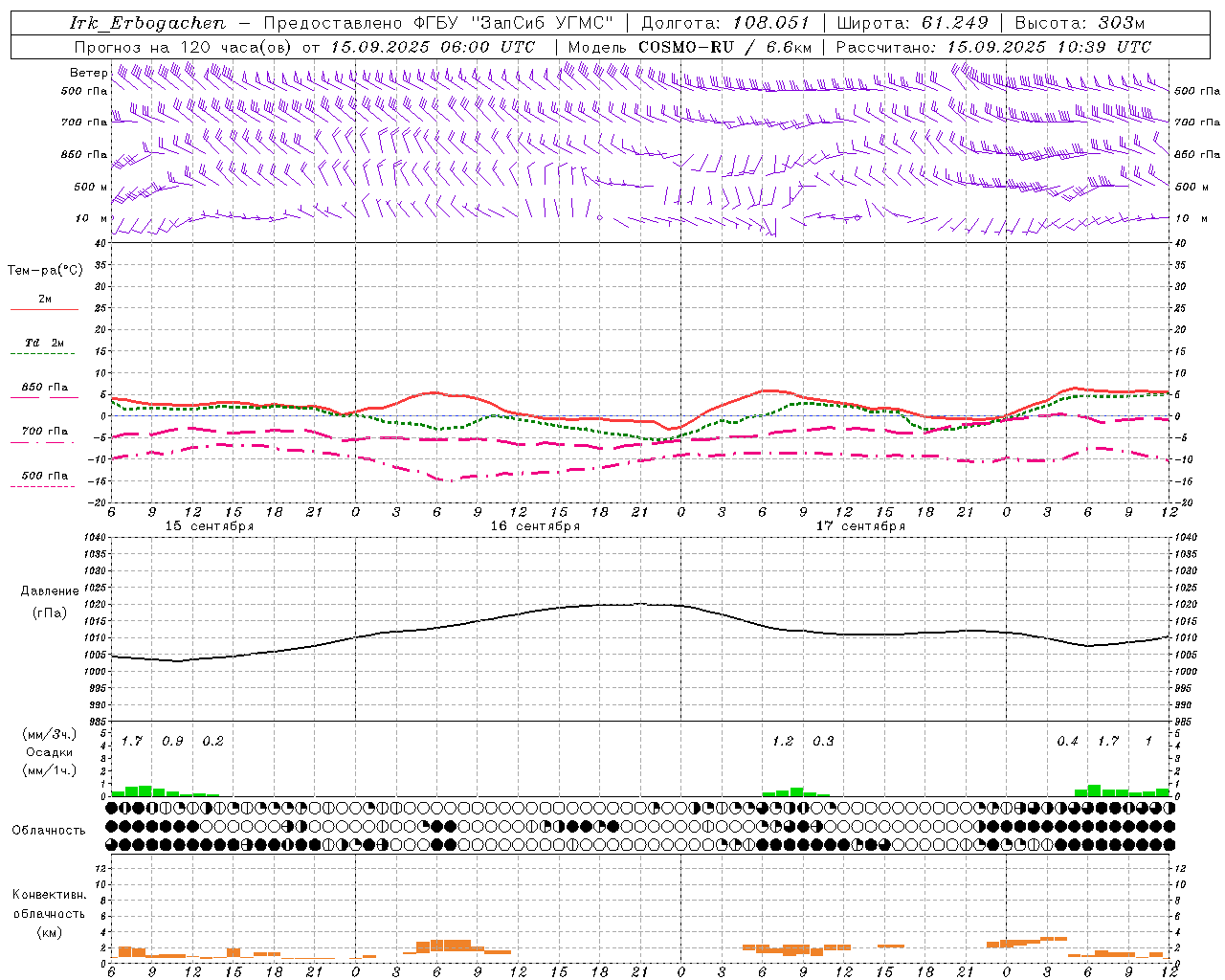Click the Долгота: 108.051 longitude value
Screen dimensions: 1225x980
[x=725, y=23]
